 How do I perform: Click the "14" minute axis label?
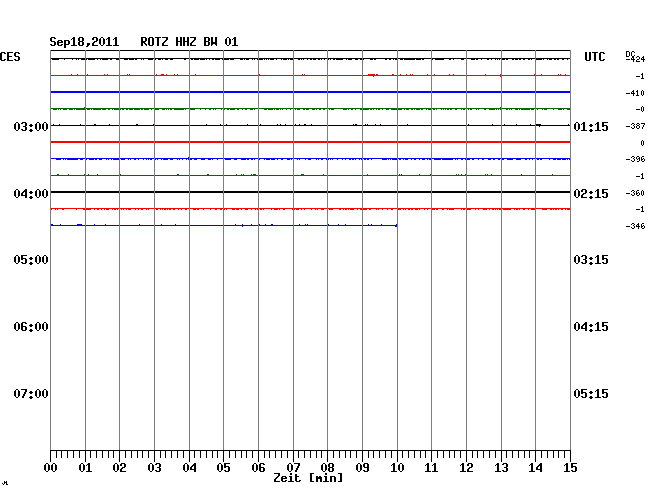tap(535, 468)
